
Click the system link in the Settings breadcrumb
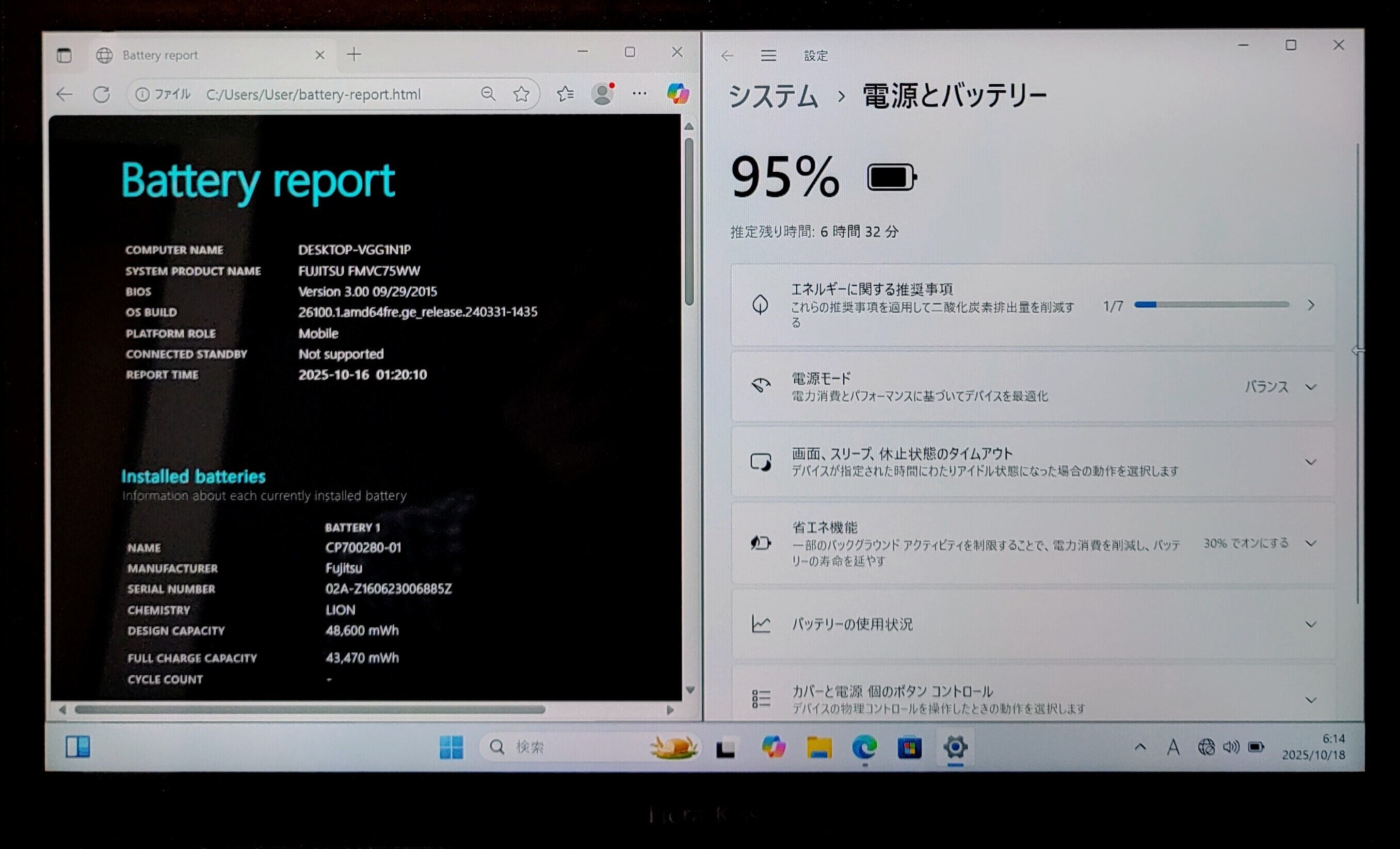[x=773, y=96]
